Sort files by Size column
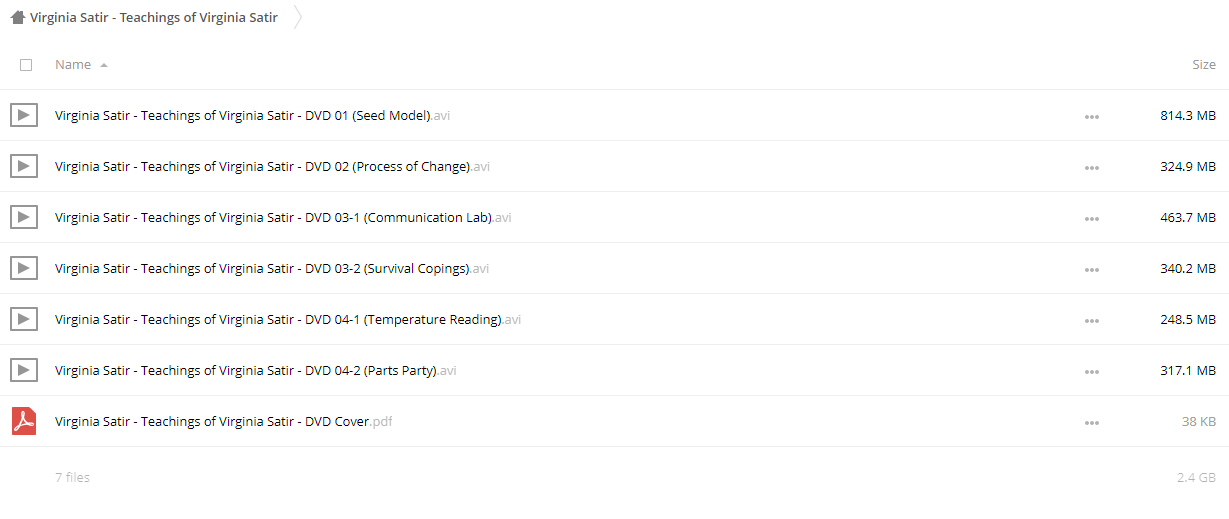Viewport: 1229px width, 519px height. pyautogui.click(x=1204, y=64)
